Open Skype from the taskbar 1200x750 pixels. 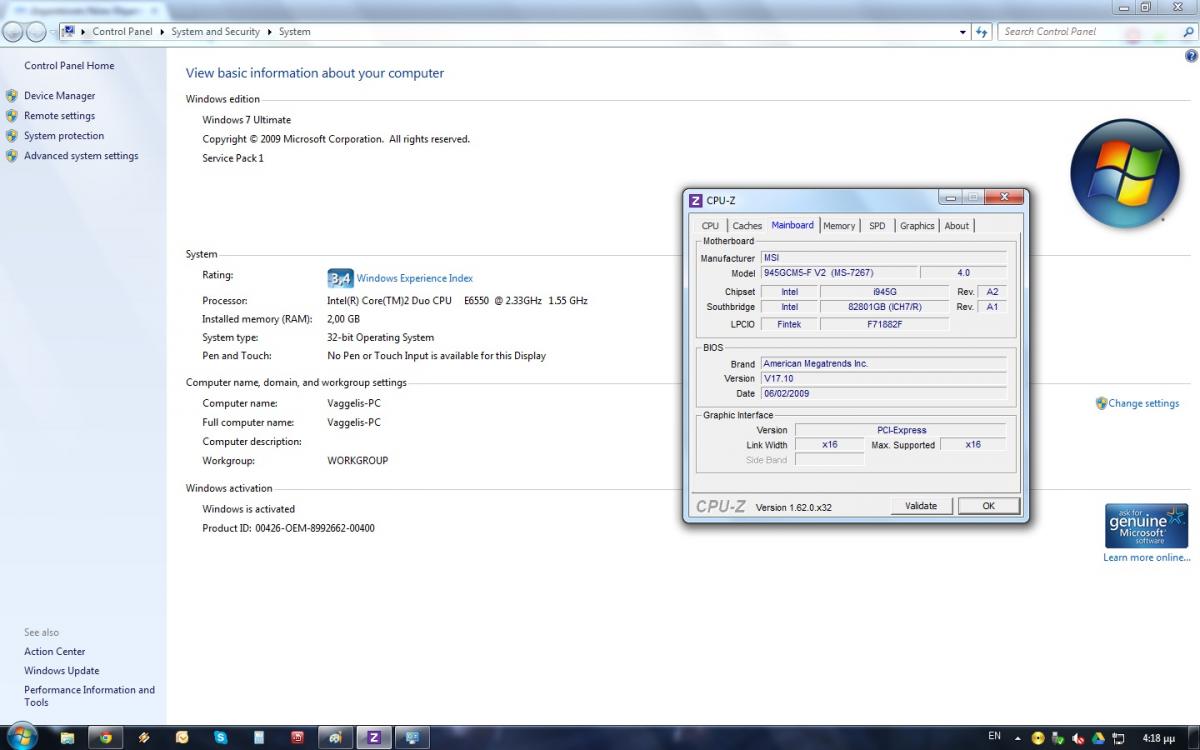(x=220, y=738)
